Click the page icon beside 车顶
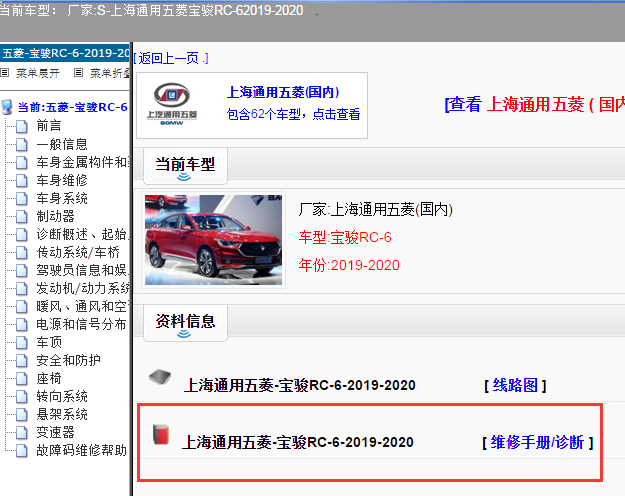The image size is (625, 496). pyautogui.click(x=22, y=342)
